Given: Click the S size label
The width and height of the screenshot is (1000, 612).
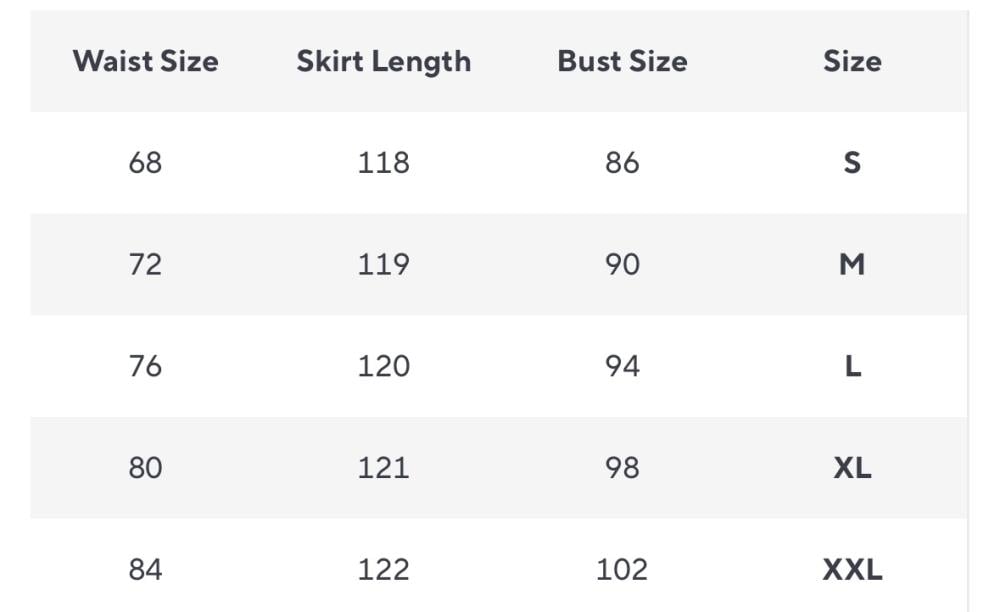Looking at the screenshot, I should [852, 162].
